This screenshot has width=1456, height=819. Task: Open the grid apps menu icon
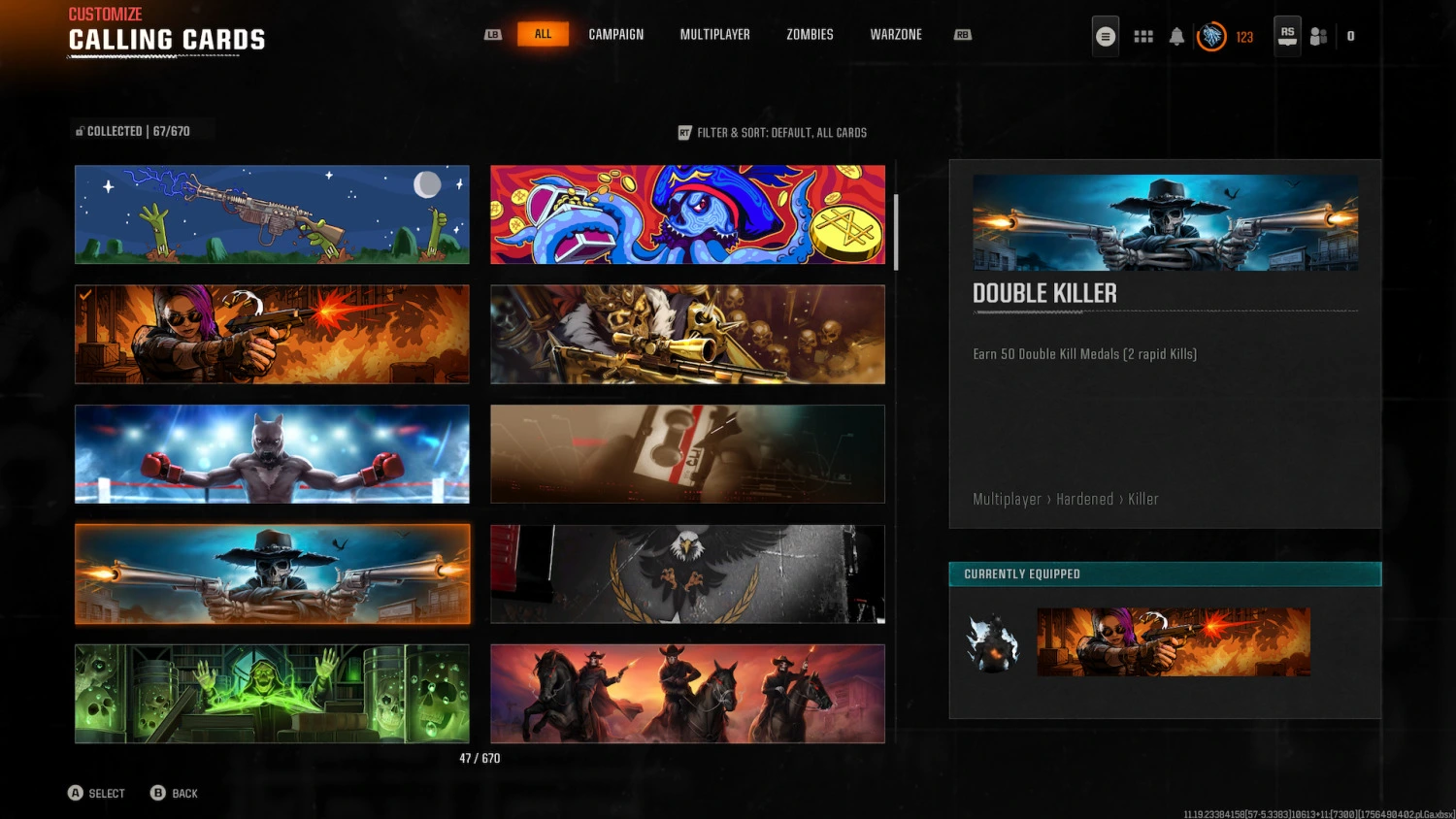click(x=1143, y=36)
